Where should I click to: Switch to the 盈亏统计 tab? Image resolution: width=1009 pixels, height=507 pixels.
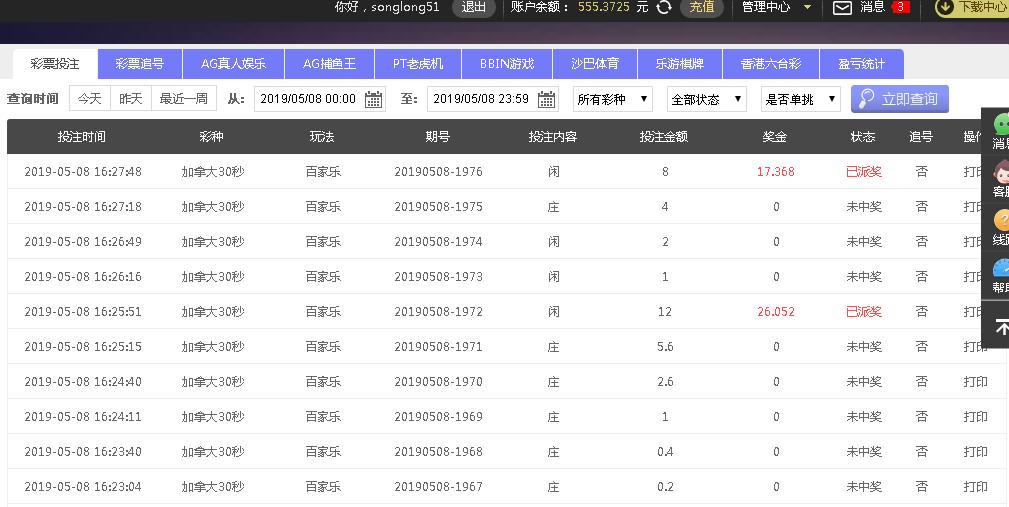(854, 64)
